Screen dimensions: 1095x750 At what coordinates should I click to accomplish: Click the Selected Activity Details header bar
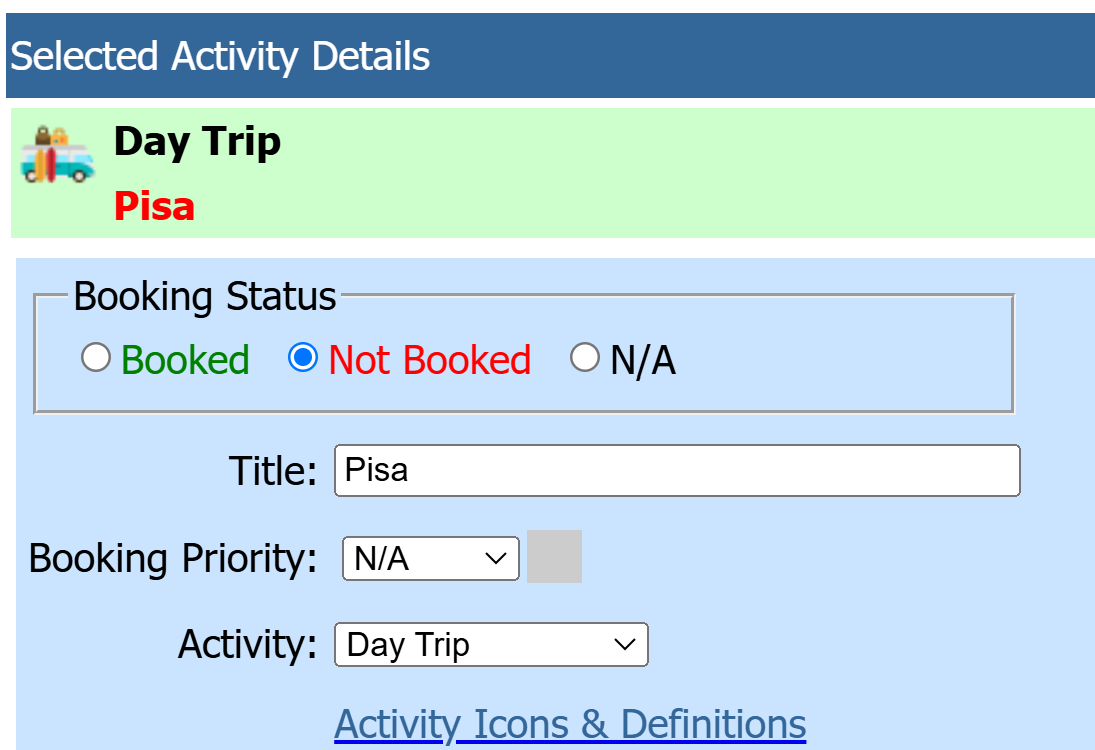[550, 56]
